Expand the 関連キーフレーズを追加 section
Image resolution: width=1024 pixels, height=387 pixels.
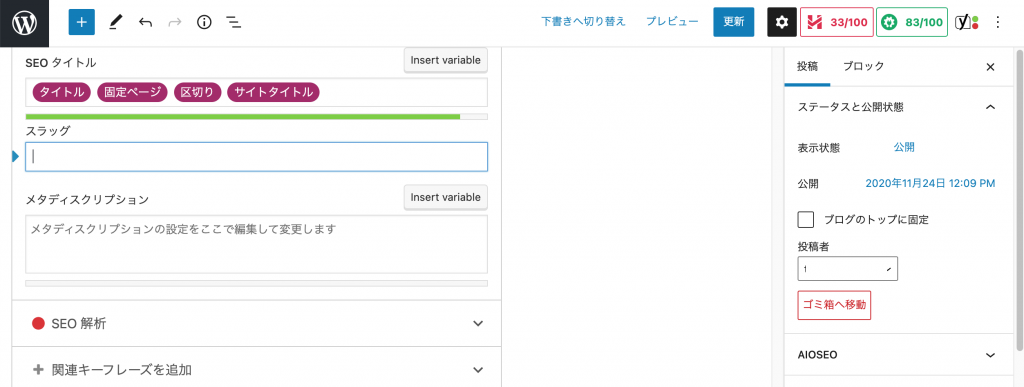(x=257, y=369)
